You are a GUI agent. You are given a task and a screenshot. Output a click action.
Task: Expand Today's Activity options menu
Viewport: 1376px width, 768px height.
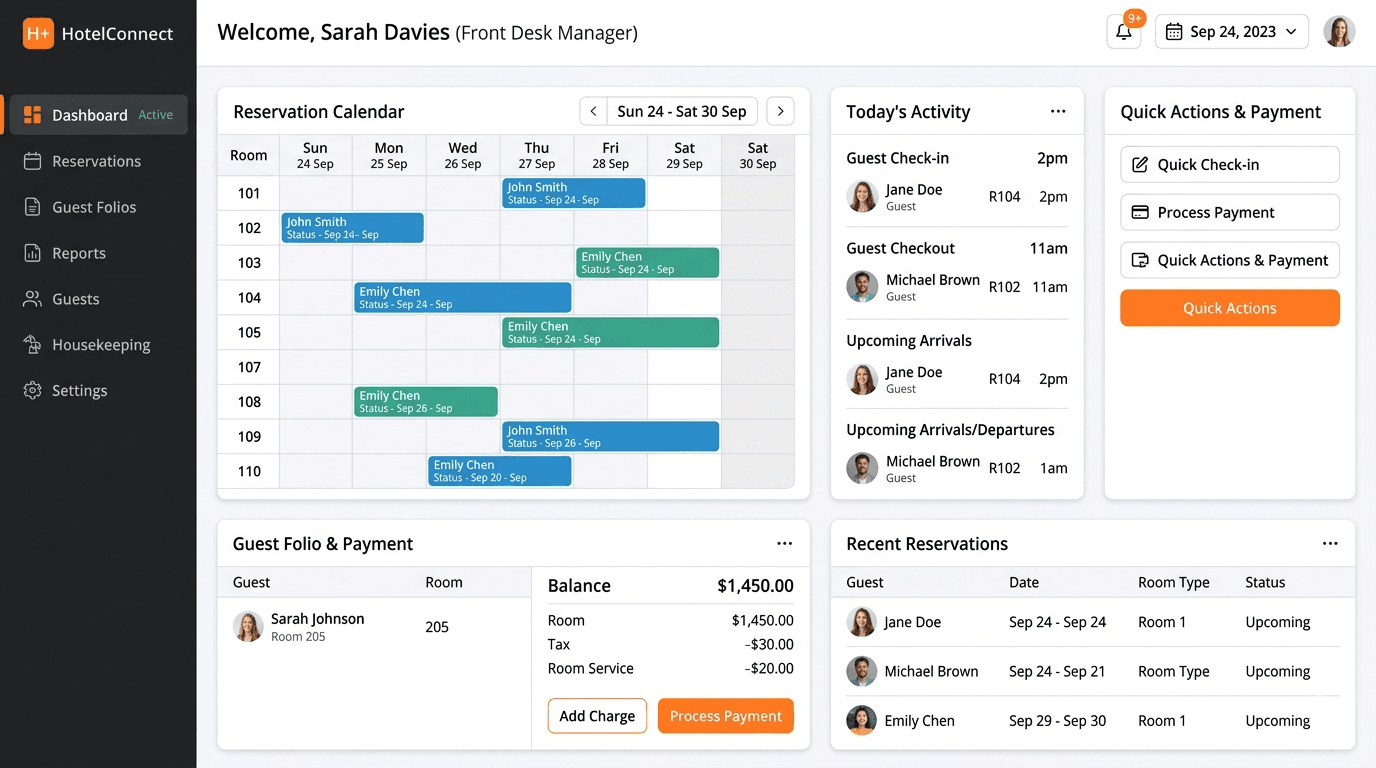point(1057,111)
